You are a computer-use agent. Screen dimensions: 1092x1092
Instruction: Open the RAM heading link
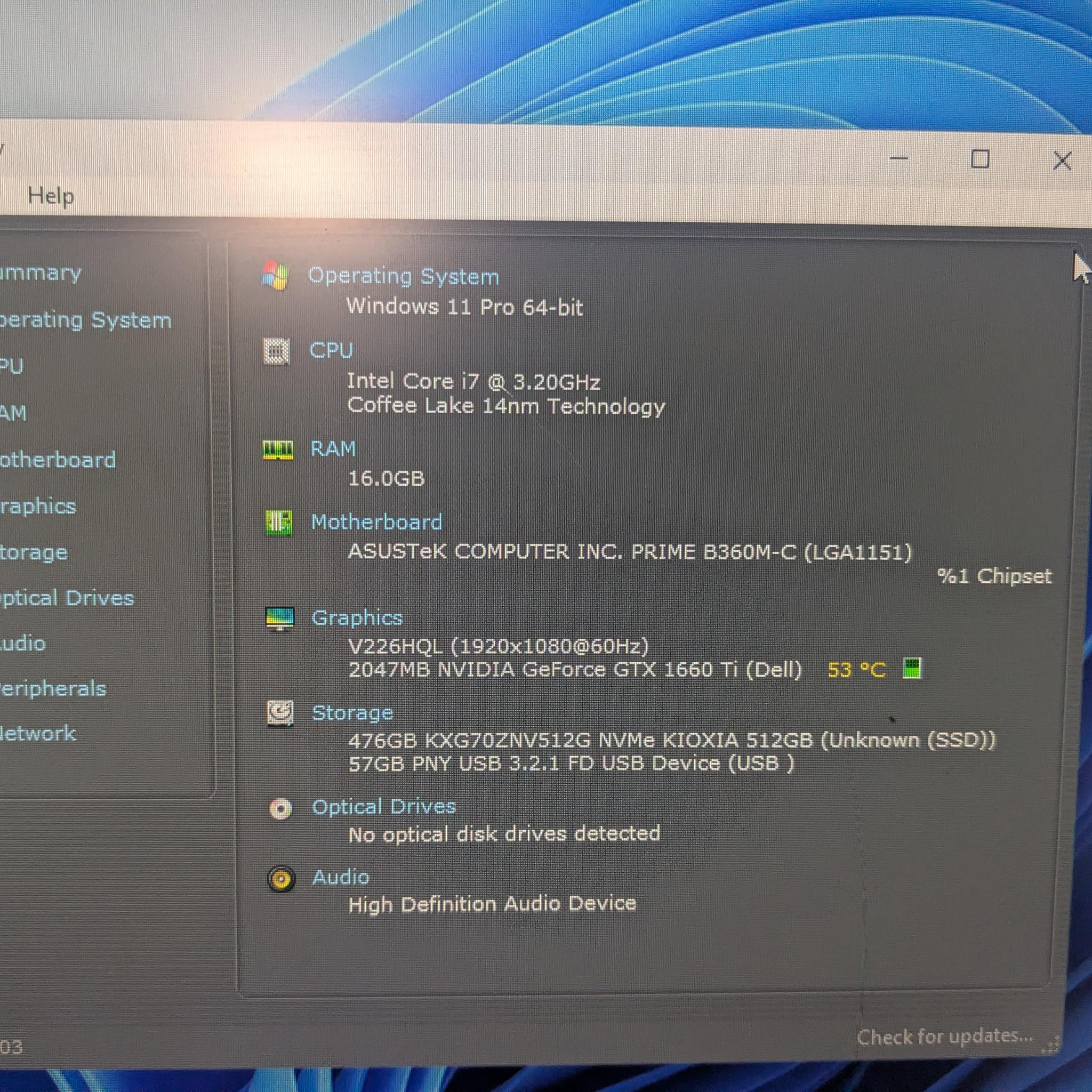333,449
